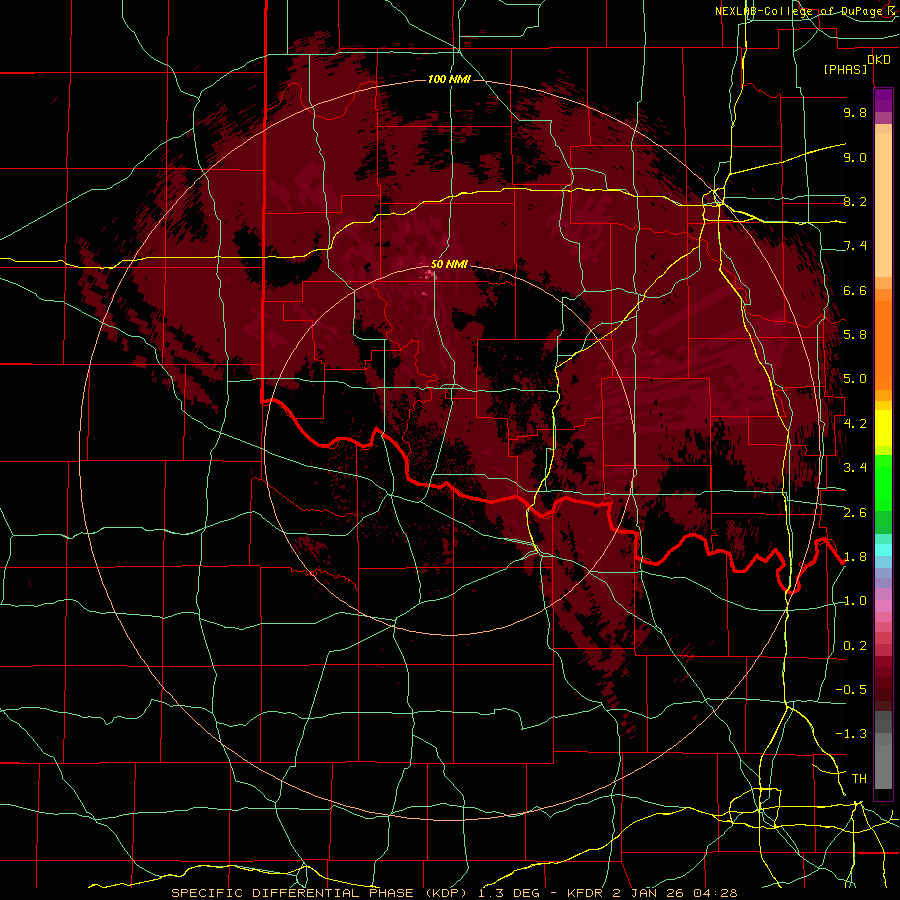Click the TH threshold label on the scale
The image size is (900, 900).
tap(859, 779)
